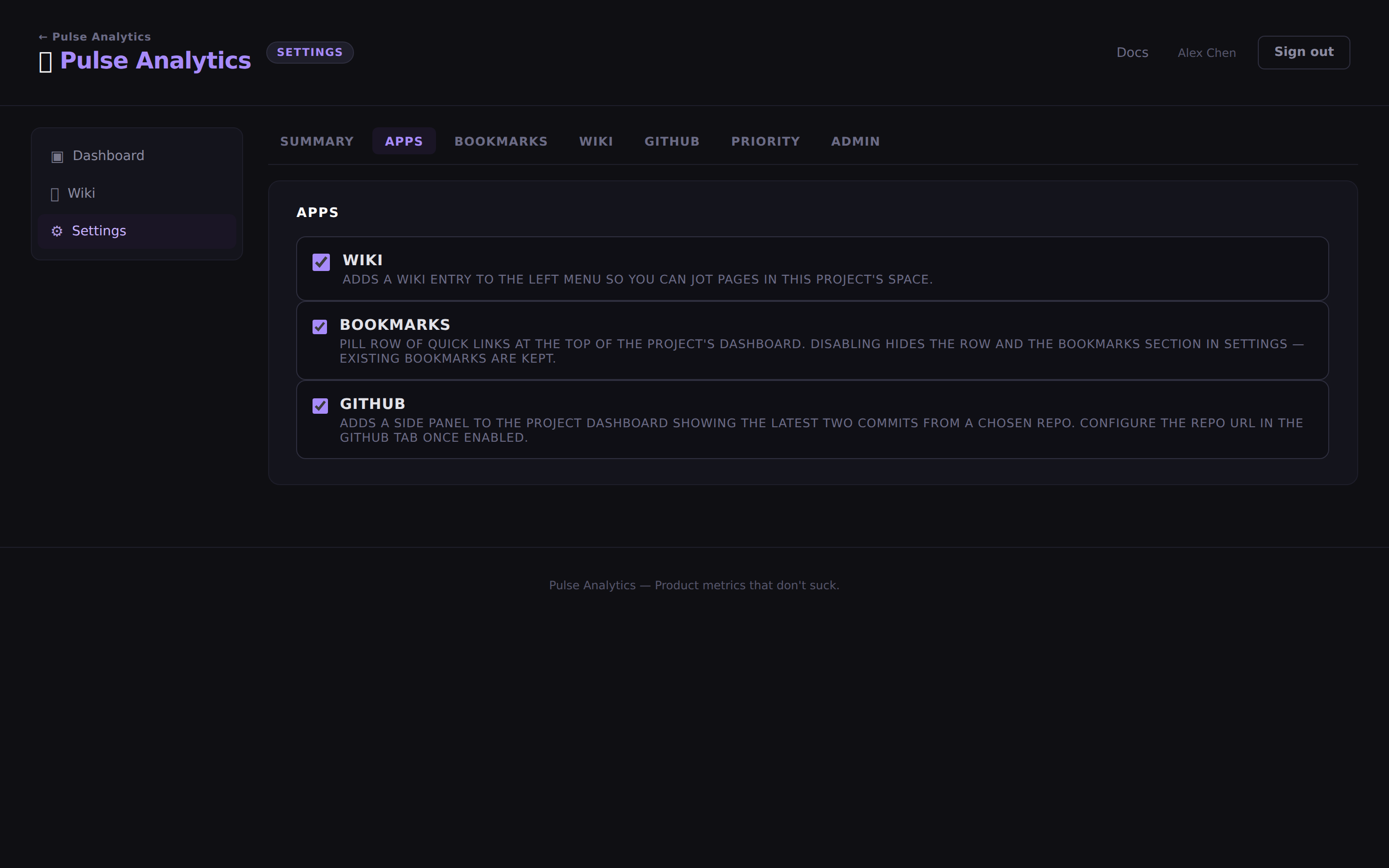Open the Docs link in header
Image resolution: width=1389 pixels, height=868 pixels.
tap(1132, 53)
